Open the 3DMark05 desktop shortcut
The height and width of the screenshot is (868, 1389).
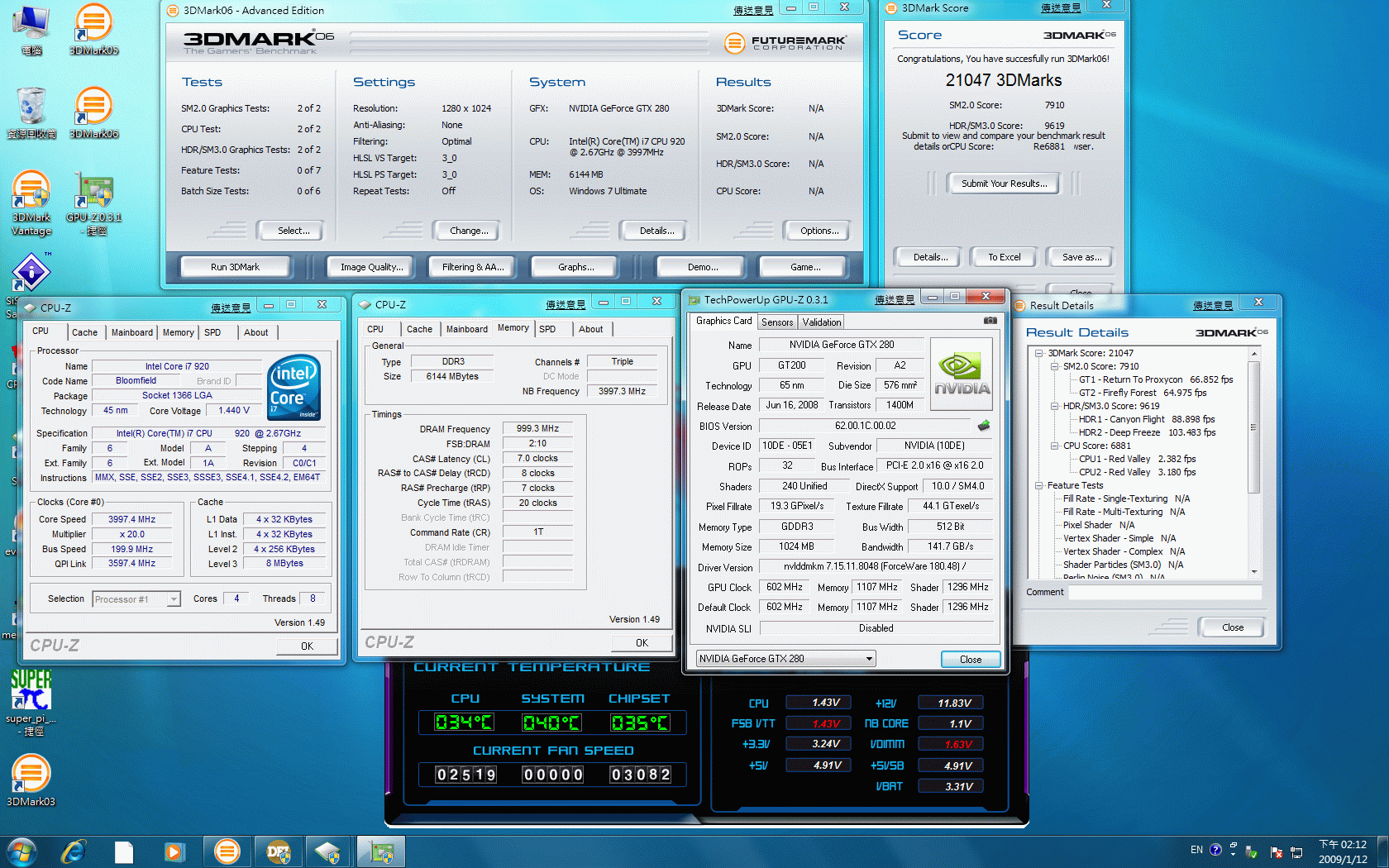(93, 29)
